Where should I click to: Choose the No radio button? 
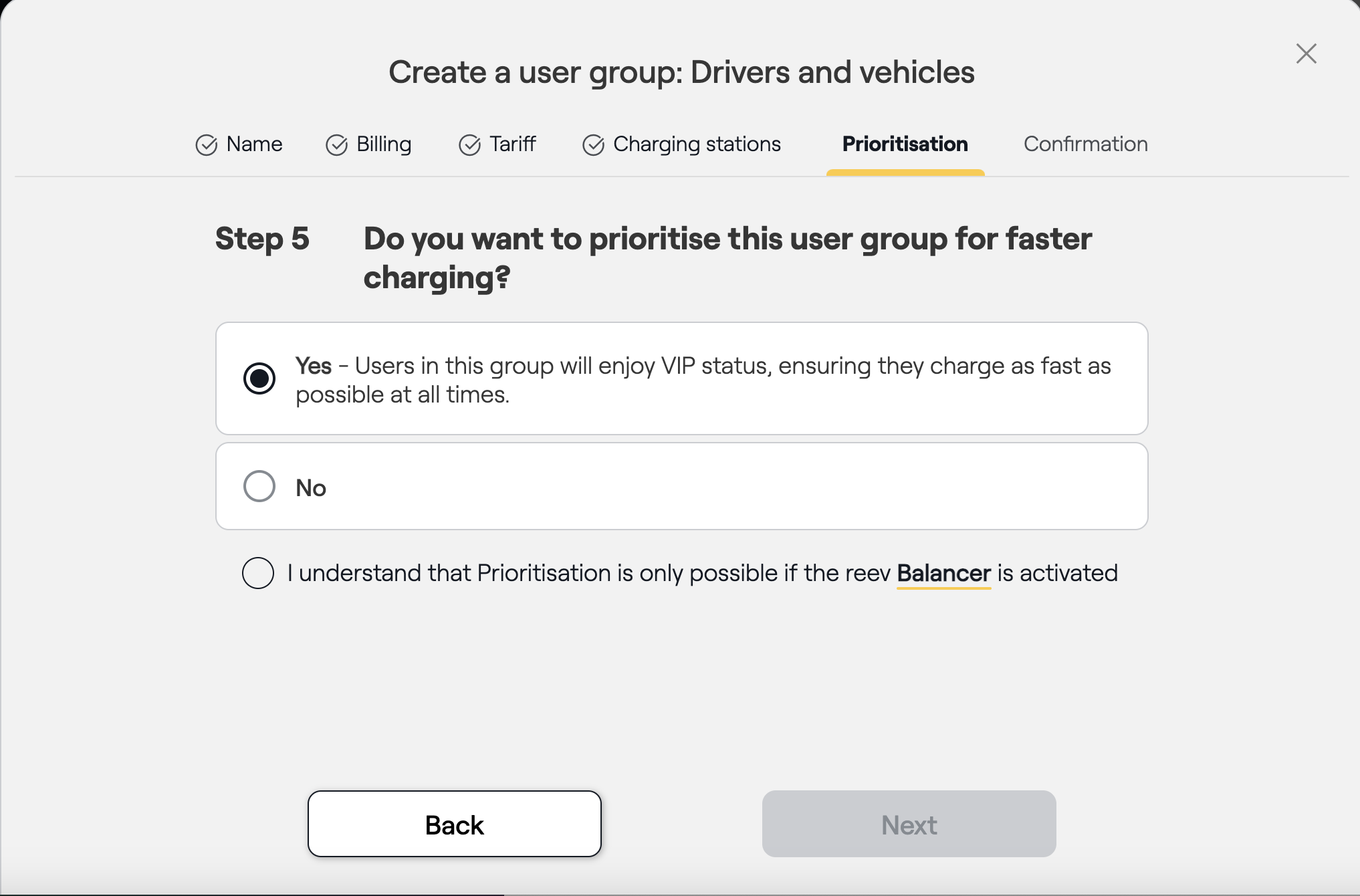tap(259, 486)
